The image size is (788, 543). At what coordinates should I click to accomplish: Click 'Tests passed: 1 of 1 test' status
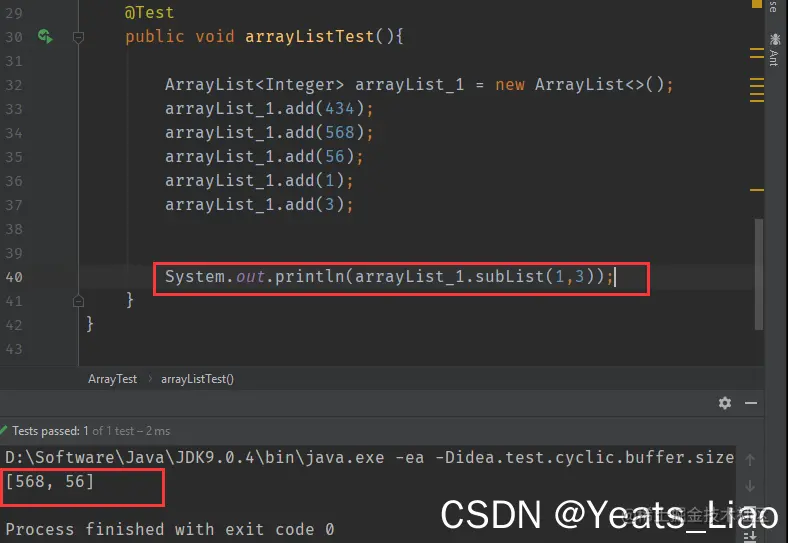coord(91,431)
